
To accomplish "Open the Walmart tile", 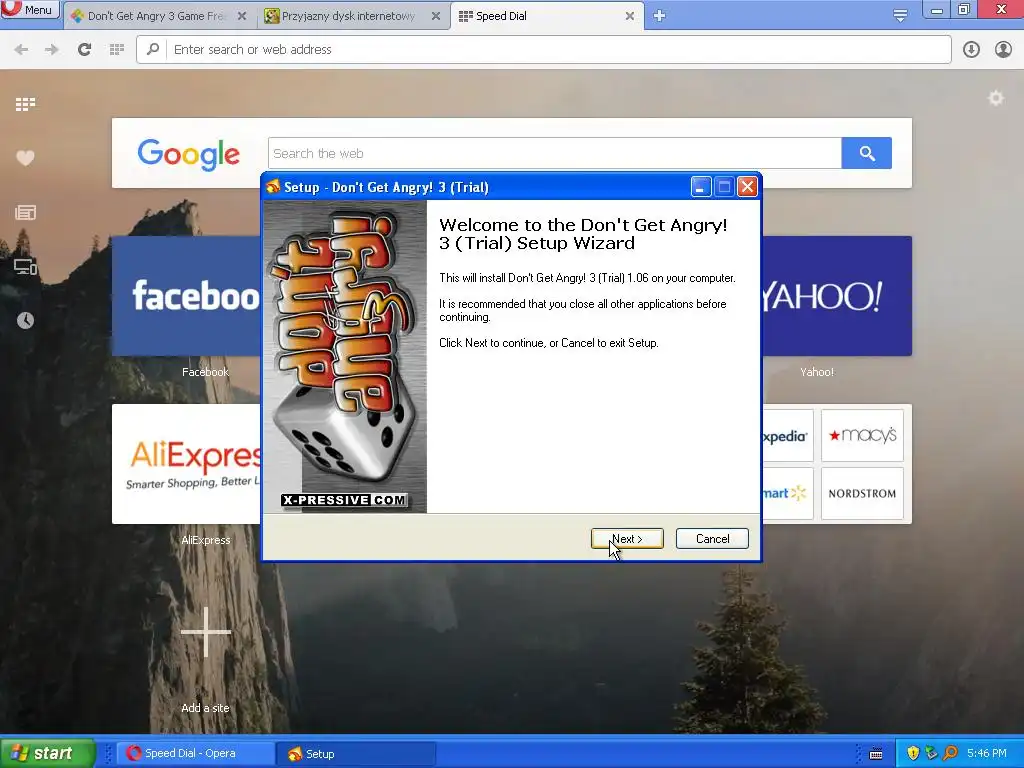I will pos(788,494).
